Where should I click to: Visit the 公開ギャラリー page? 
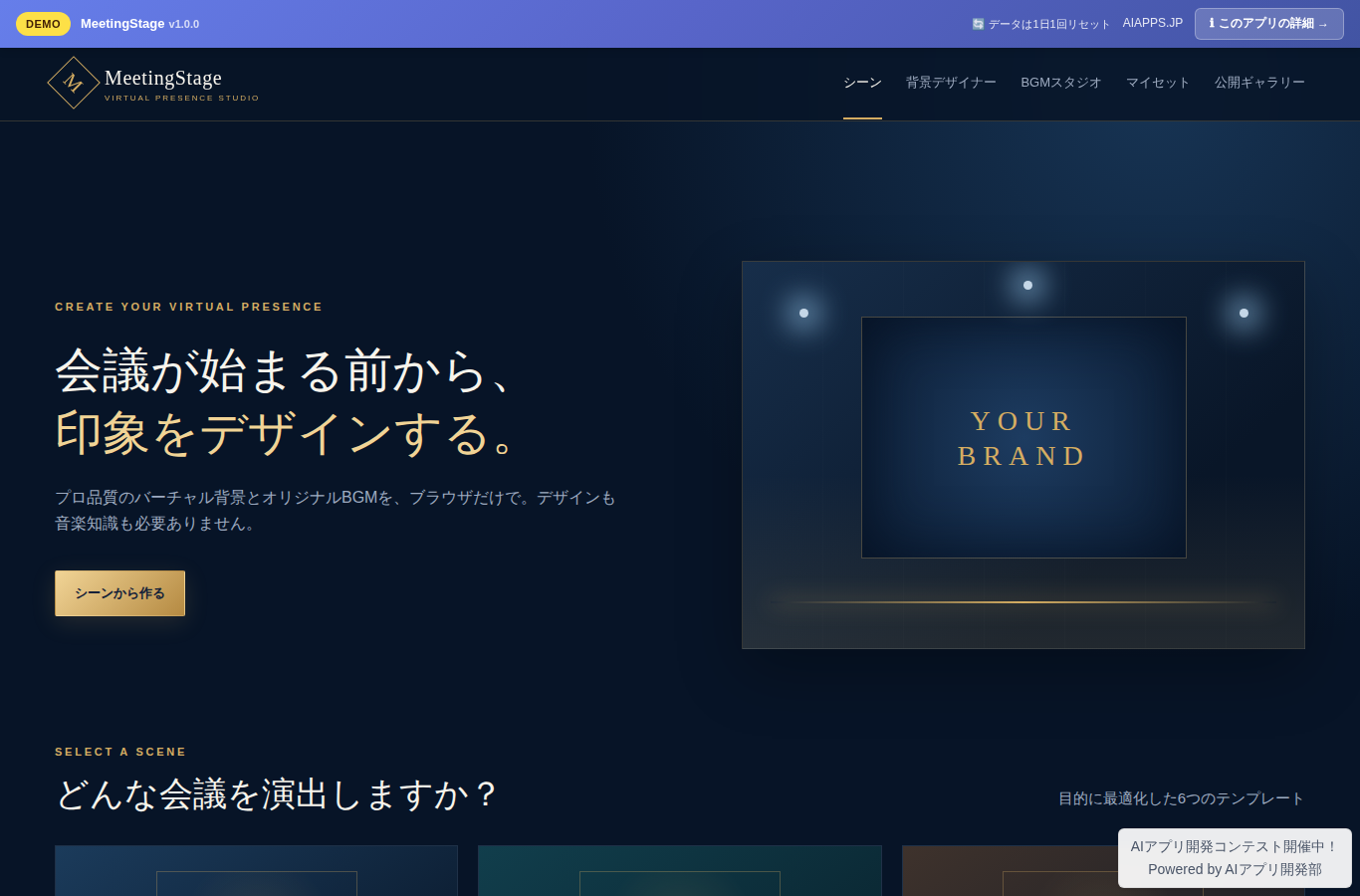(1259, 83)
